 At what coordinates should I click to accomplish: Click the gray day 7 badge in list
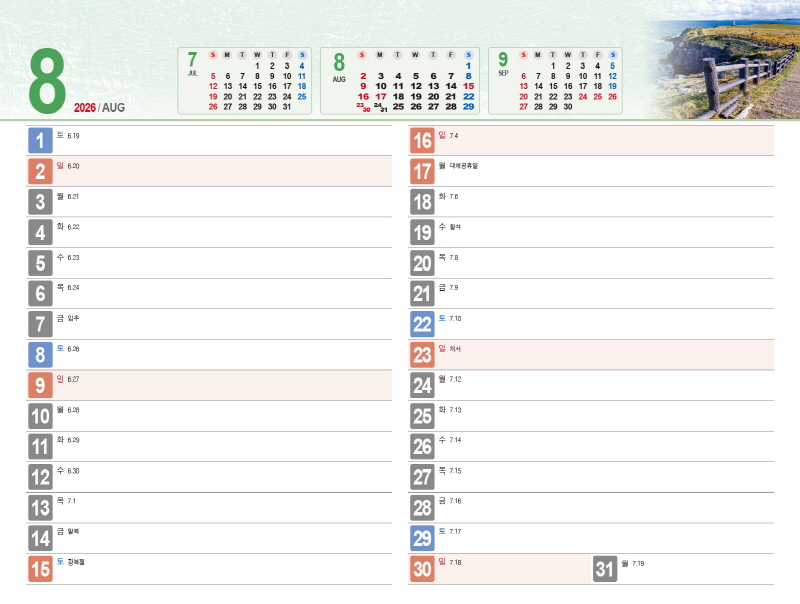pyautogui.click(x=40, y=324)
